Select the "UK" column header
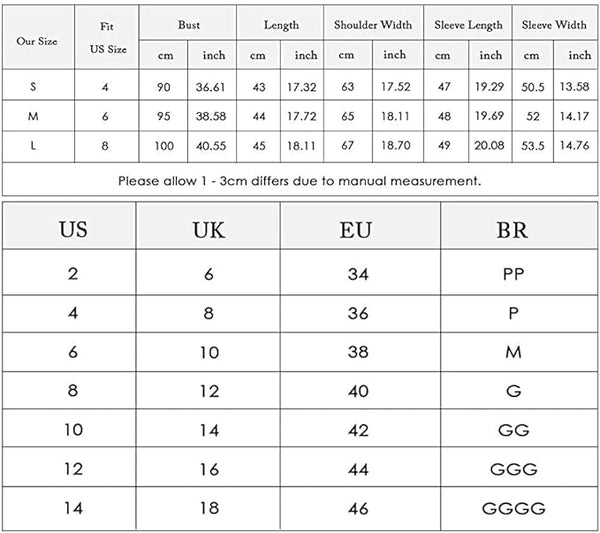 click(208, 230)
